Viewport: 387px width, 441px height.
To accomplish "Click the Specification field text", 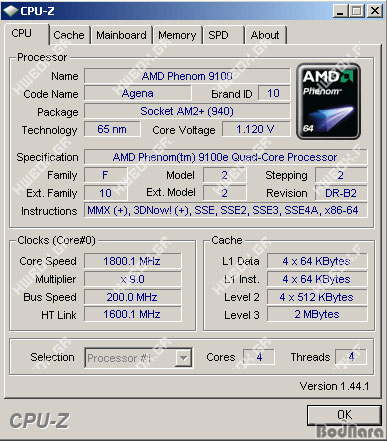I will tap(225, 157).
